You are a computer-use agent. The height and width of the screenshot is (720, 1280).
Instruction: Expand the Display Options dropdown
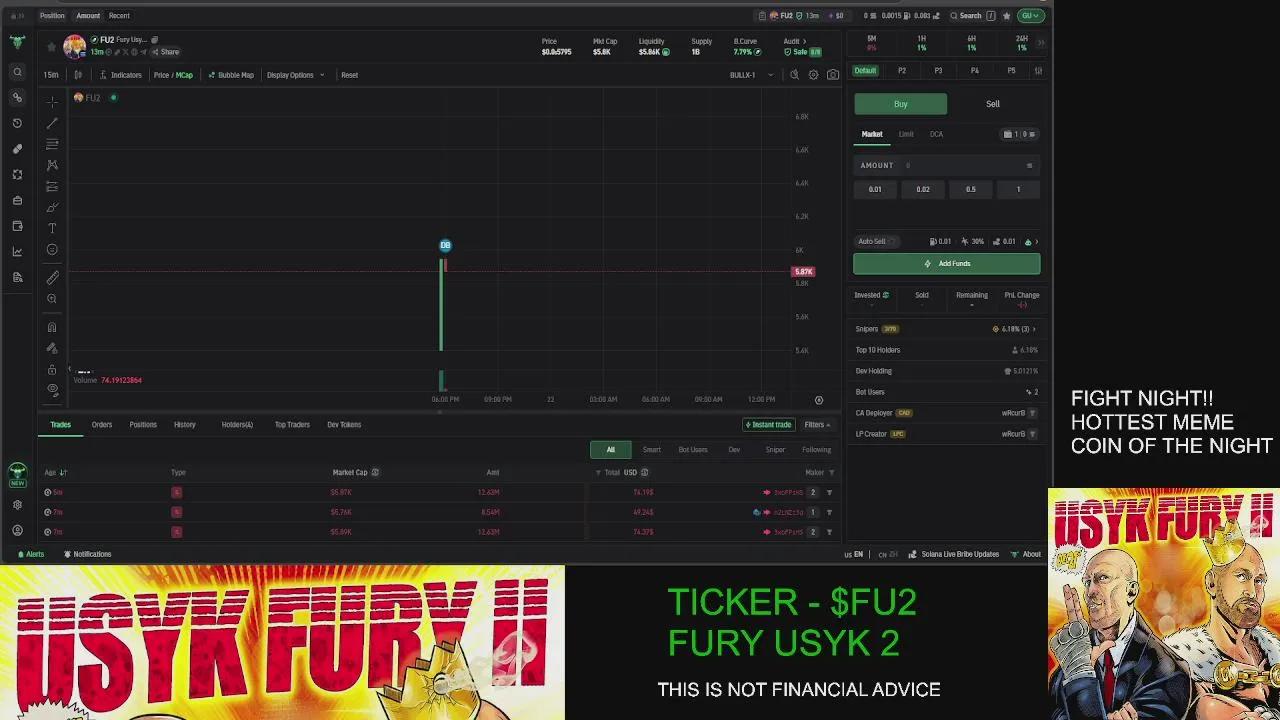(x=294, y=75)
